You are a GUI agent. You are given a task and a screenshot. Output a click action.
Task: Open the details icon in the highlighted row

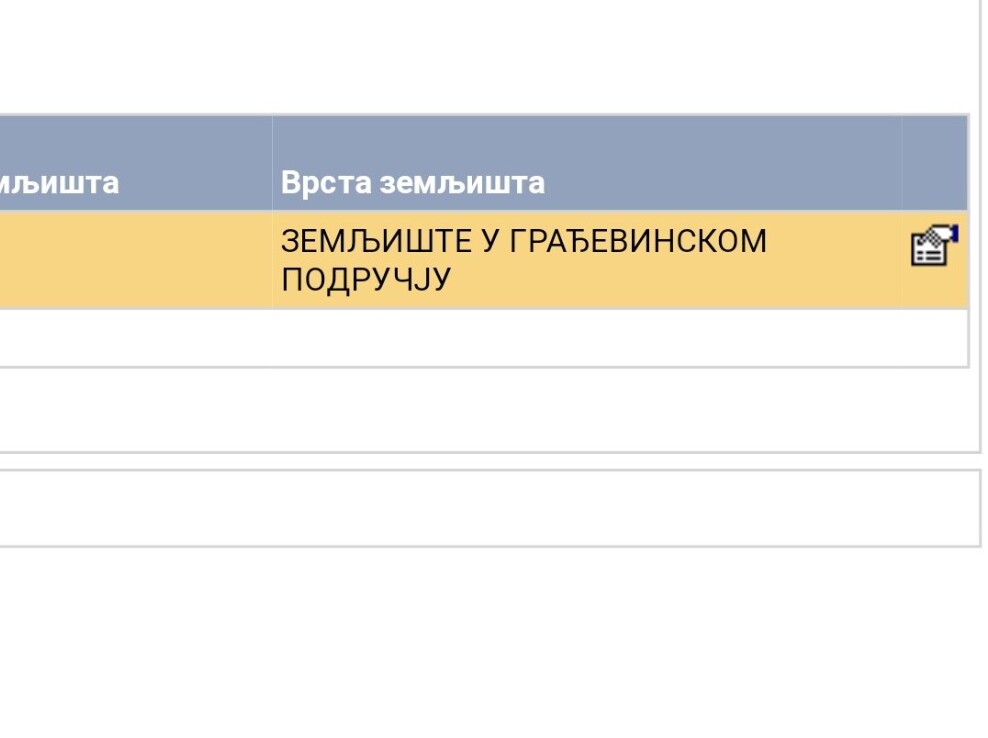pos(934,246)
